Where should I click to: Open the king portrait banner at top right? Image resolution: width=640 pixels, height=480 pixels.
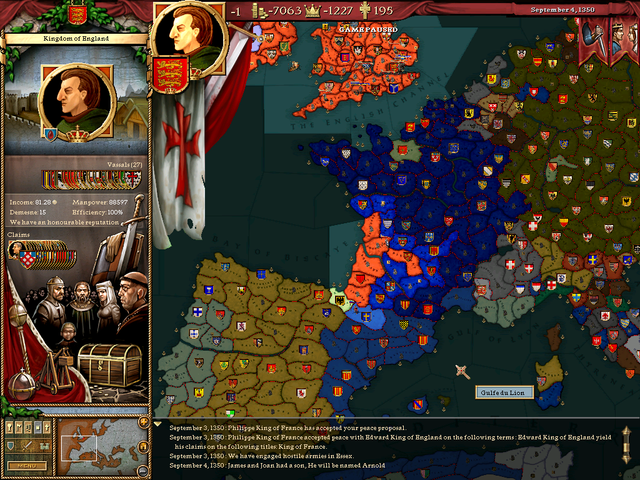[x=624, y=39]
